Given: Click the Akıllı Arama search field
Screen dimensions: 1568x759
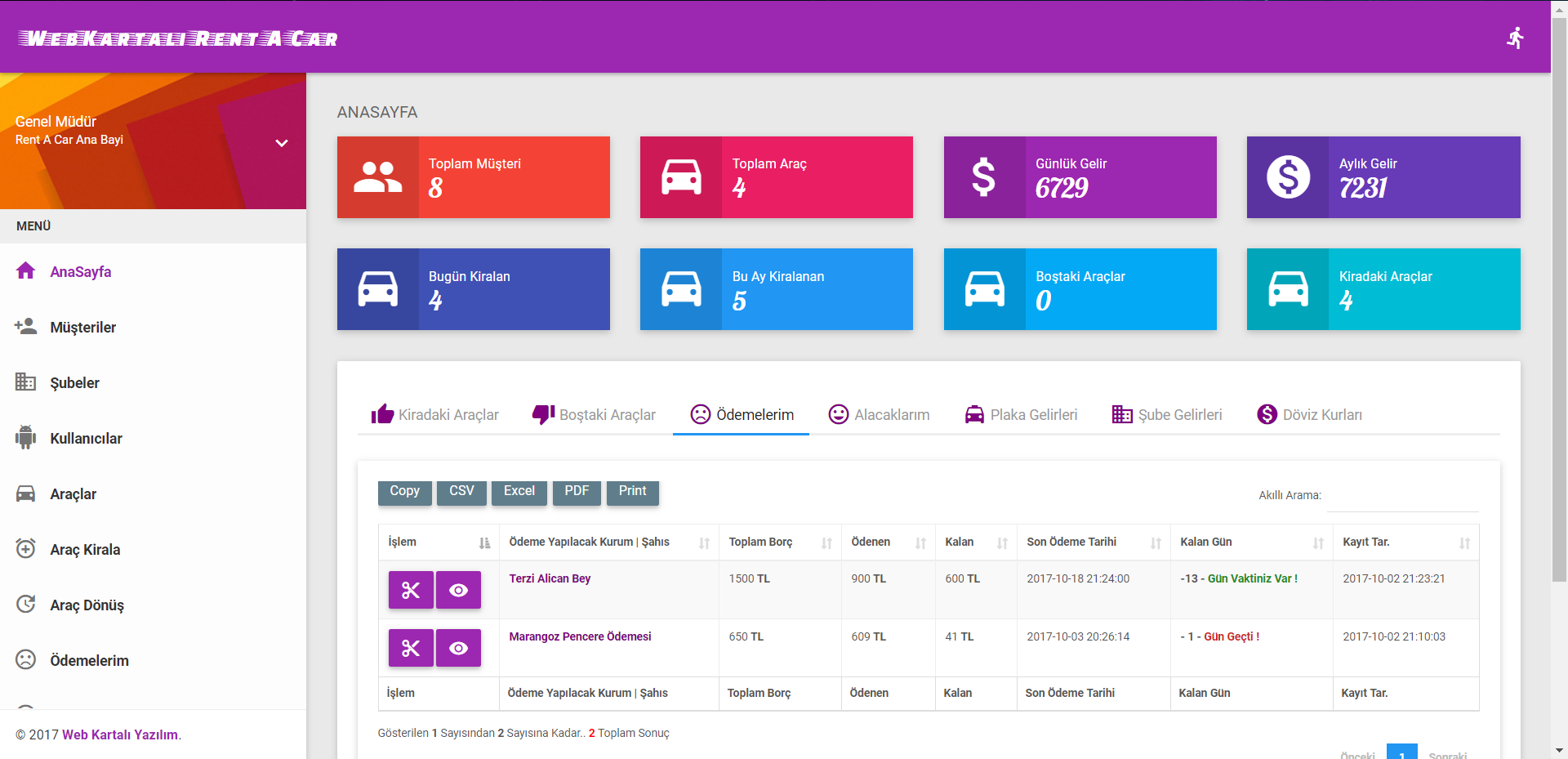Looking at the screenshot, I should (1402, 496).
